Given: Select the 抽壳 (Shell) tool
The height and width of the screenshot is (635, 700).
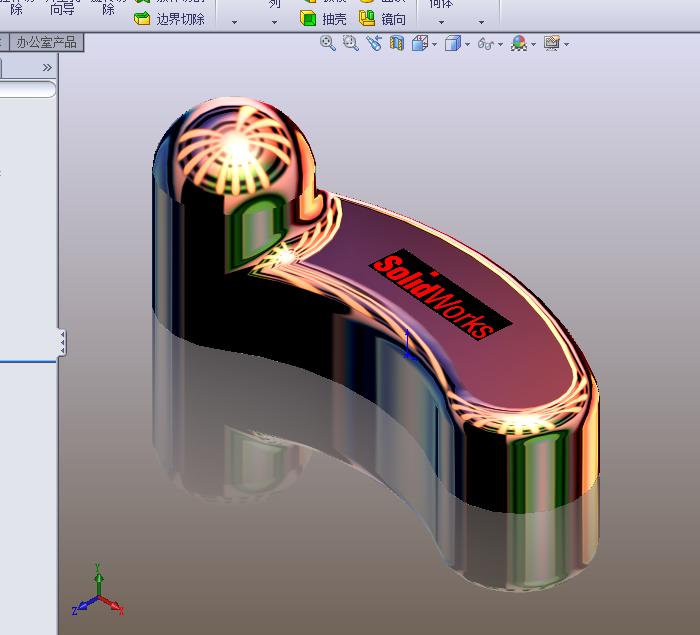Looking at the screenshot, I should pos(323,19).
